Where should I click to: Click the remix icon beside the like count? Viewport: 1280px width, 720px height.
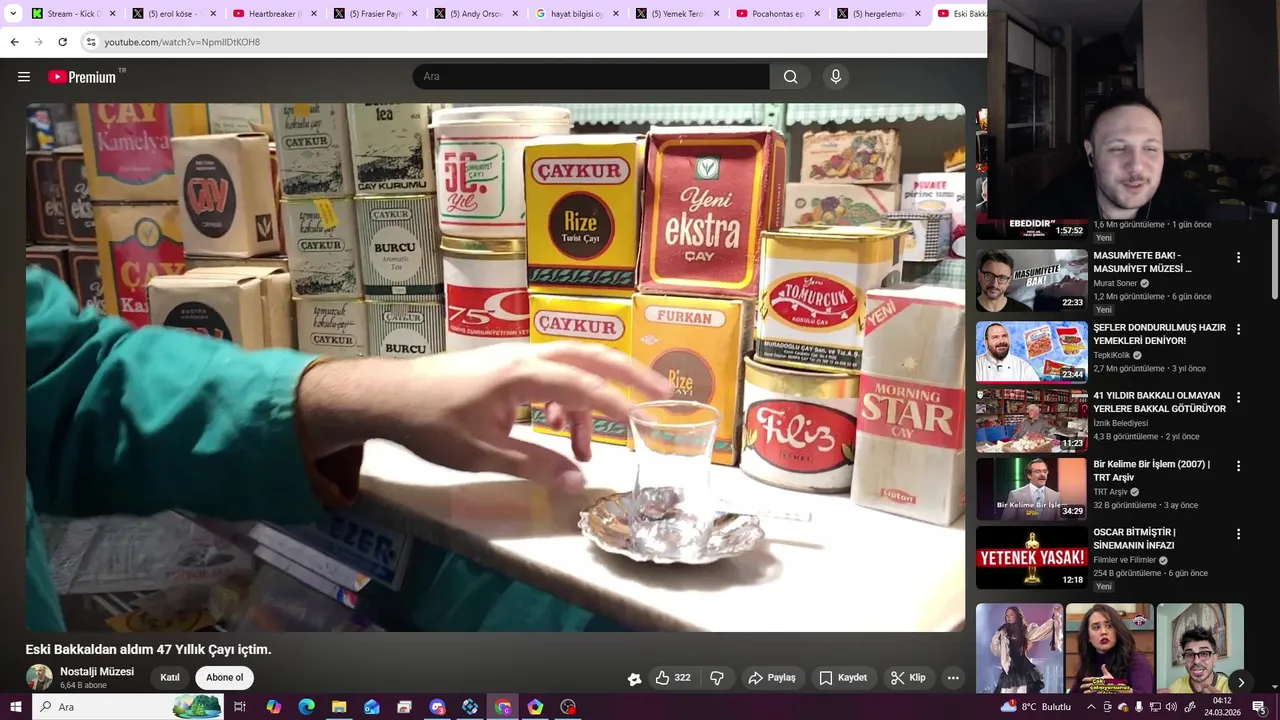(634, 678)
